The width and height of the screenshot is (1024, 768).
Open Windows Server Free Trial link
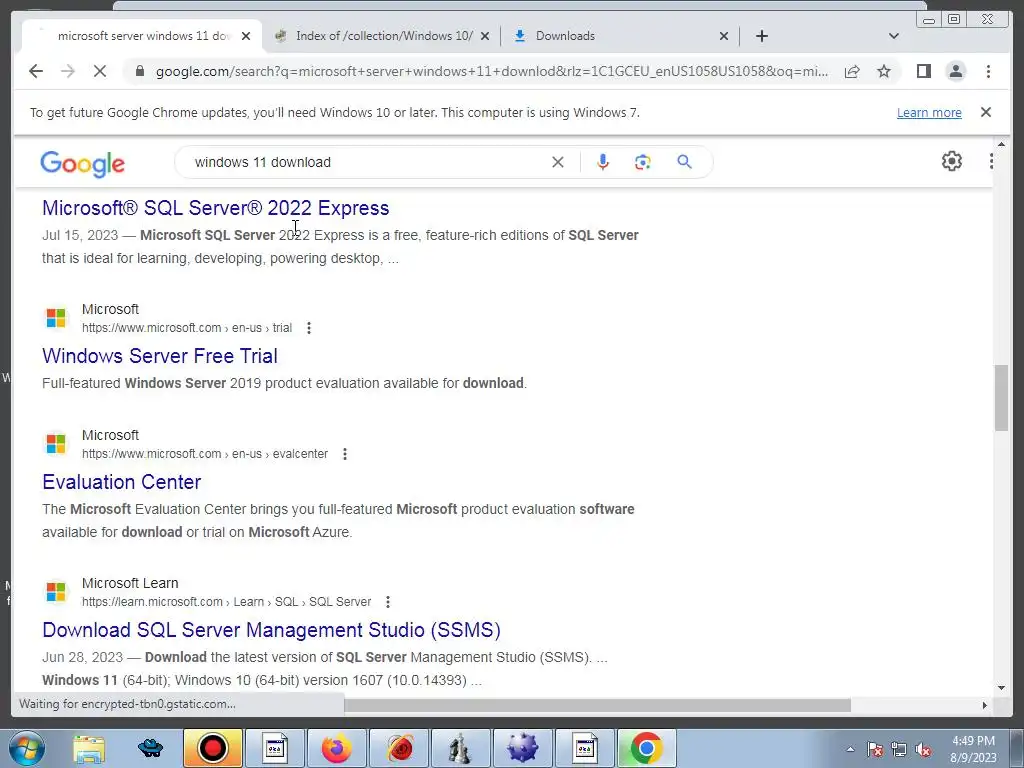coord(159,356)
